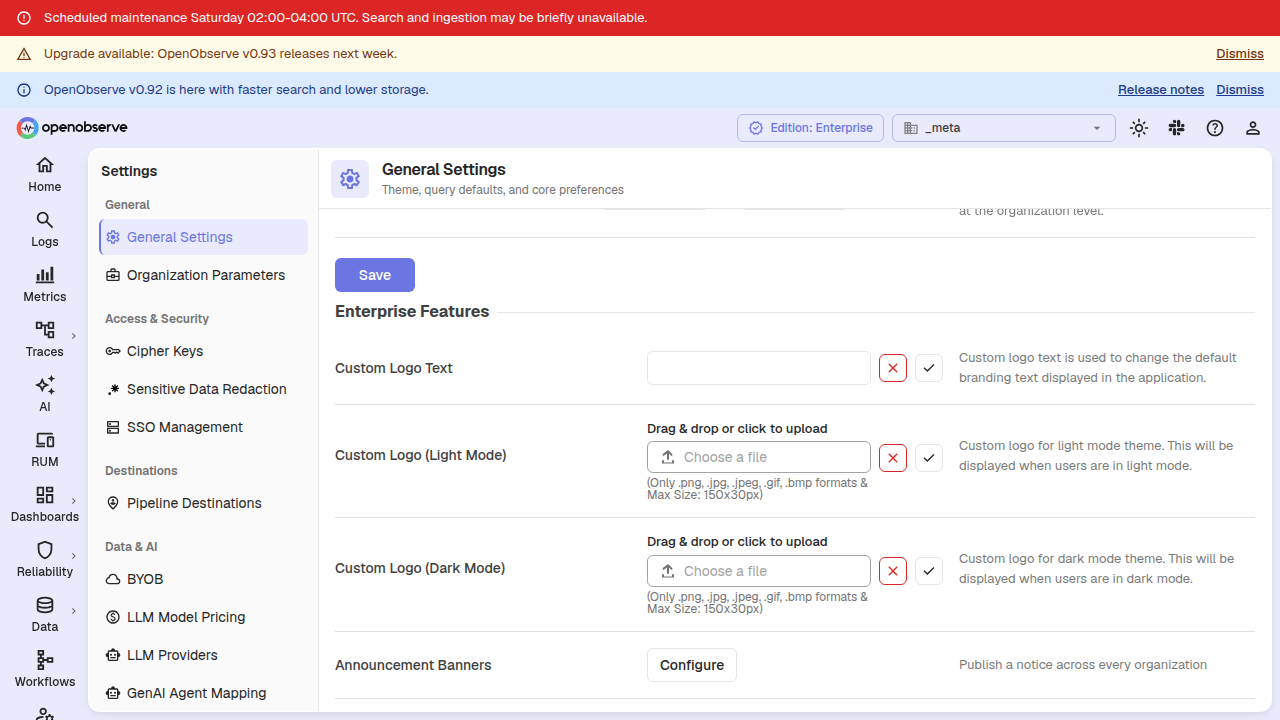The width and height of the screenshot is (1280, 720).
Task: Open Pipeline Destinations settings
Action: point(204,503)
